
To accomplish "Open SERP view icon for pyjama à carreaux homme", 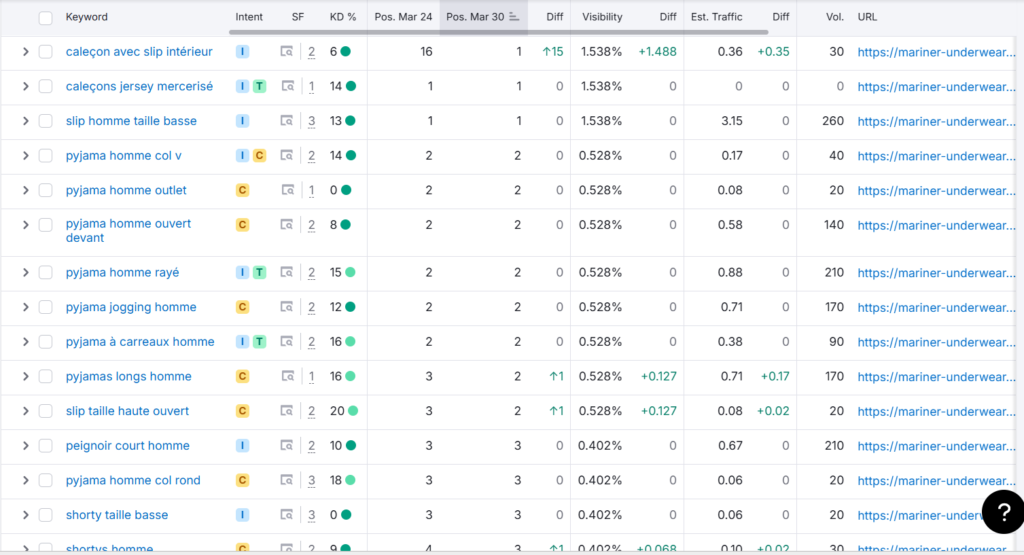I will click(286, 341).
